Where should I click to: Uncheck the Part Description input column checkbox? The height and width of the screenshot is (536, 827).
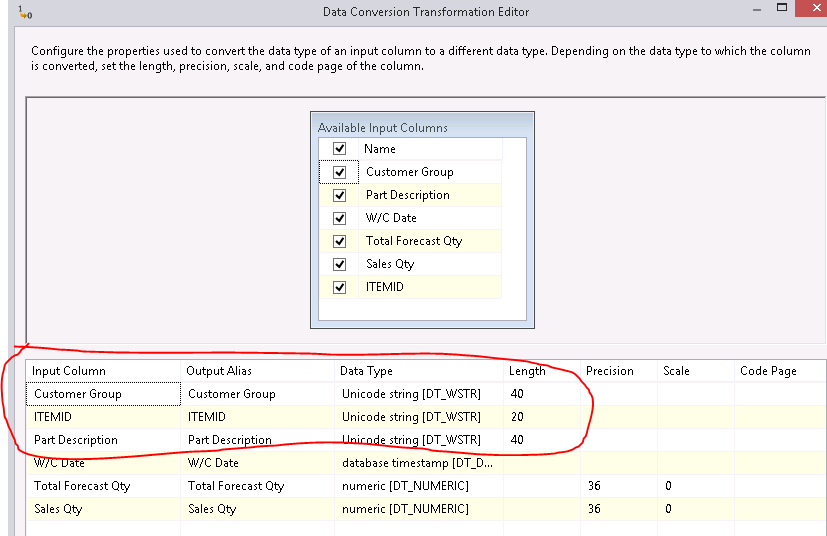pos(339,195)
